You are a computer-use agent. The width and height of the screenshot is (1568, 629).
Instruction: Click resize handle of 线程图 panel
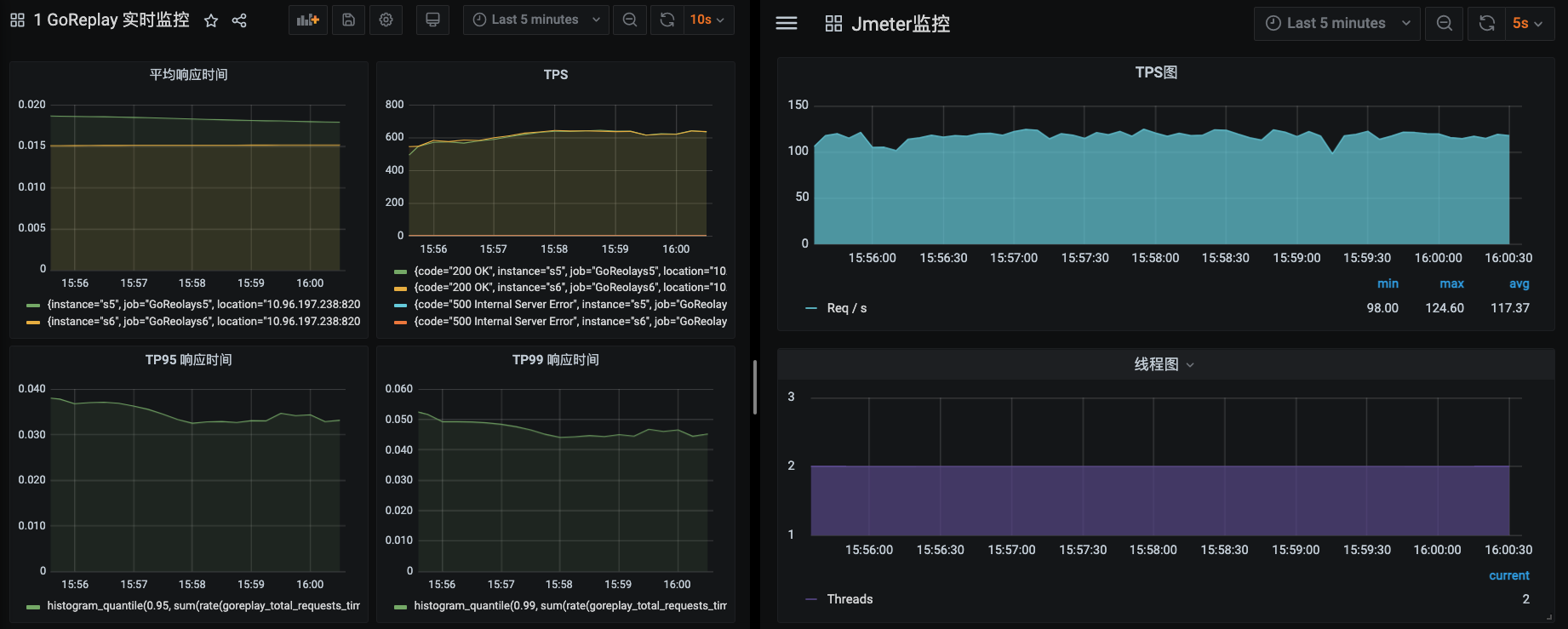point(1549,618)
